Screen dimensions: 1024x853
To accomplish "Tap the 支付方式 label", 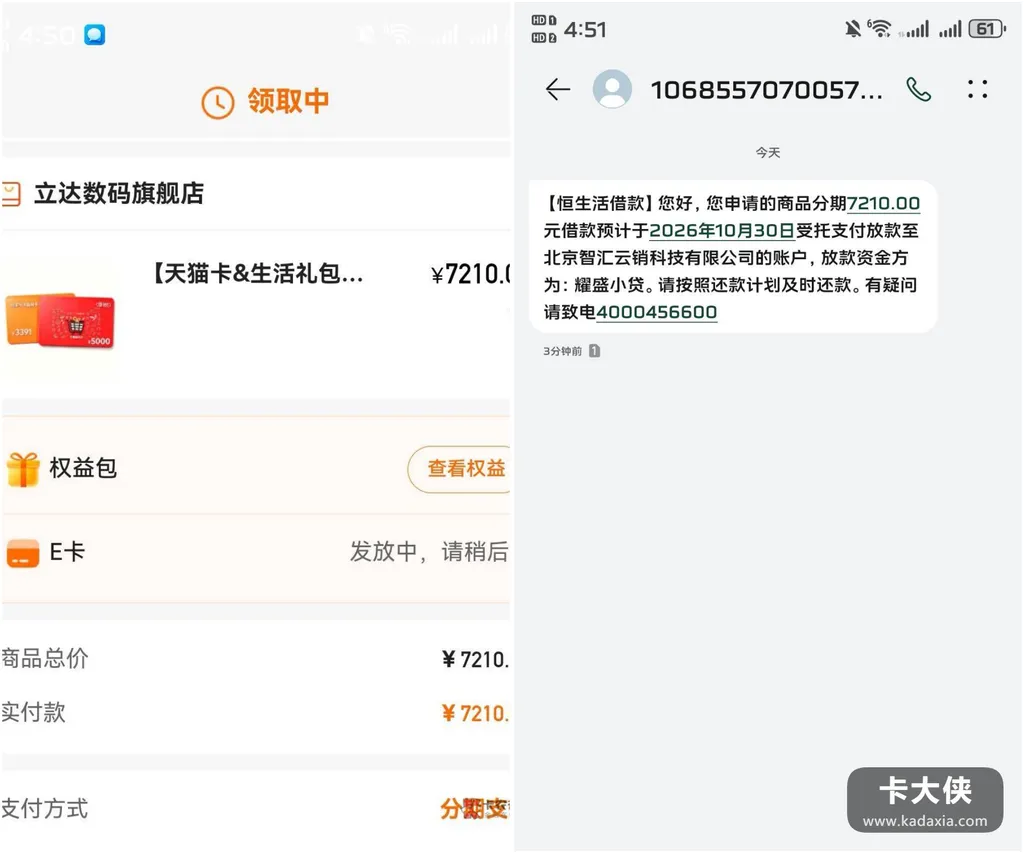I will tap(44, 809).
